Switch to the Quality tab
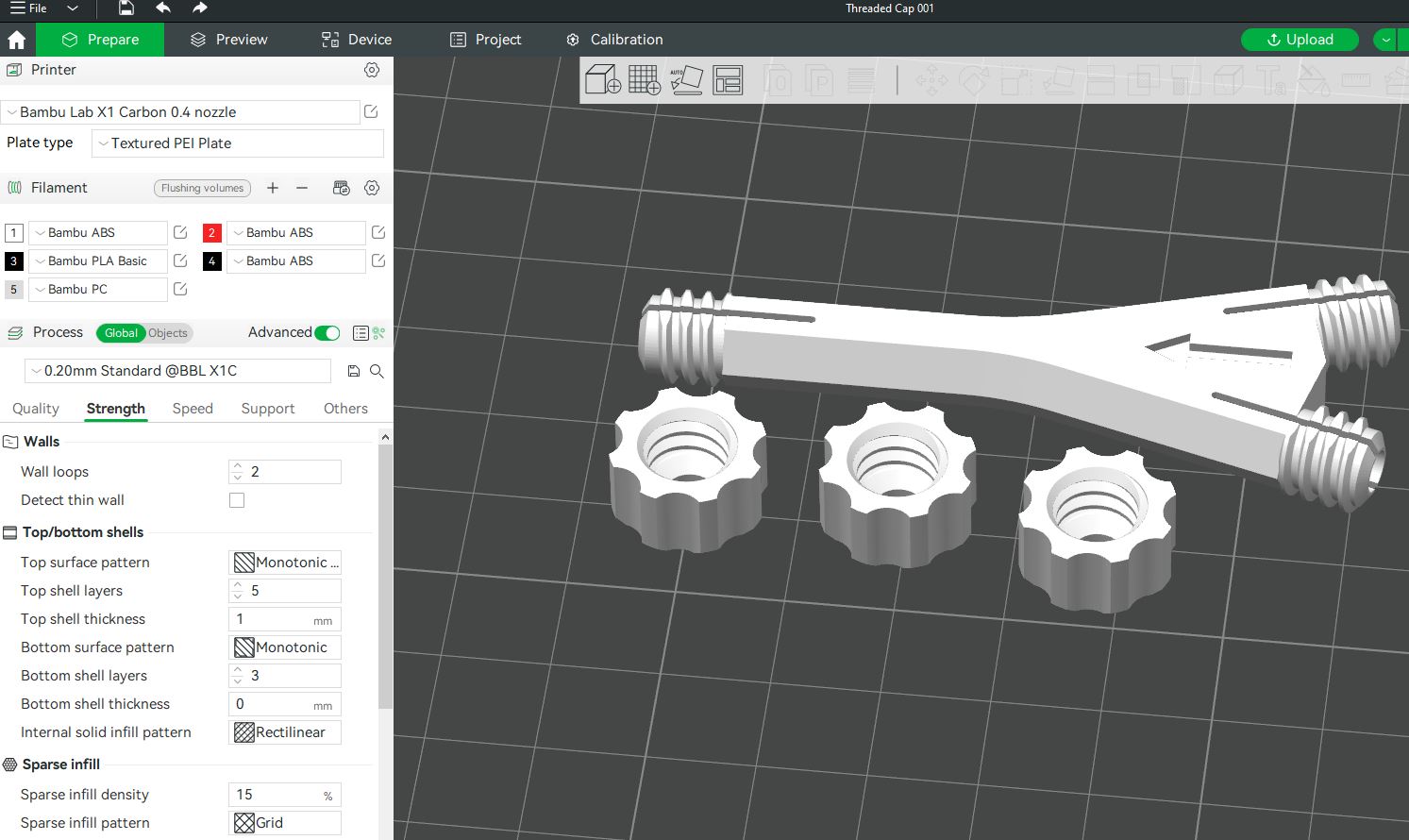 [x=36, y=408]
